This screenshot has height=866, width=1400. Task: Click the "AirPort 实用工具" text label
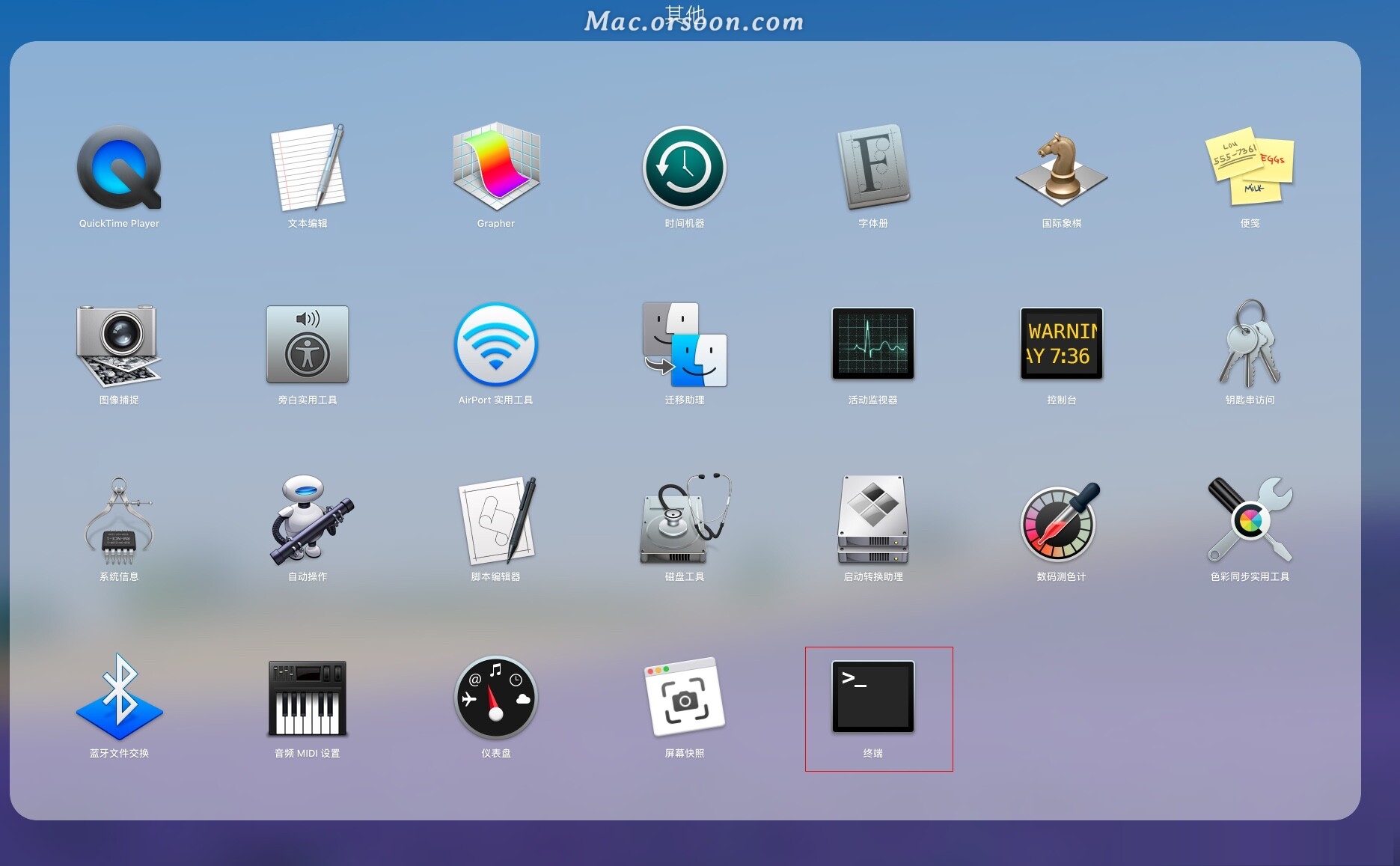[x=496, y=400]
